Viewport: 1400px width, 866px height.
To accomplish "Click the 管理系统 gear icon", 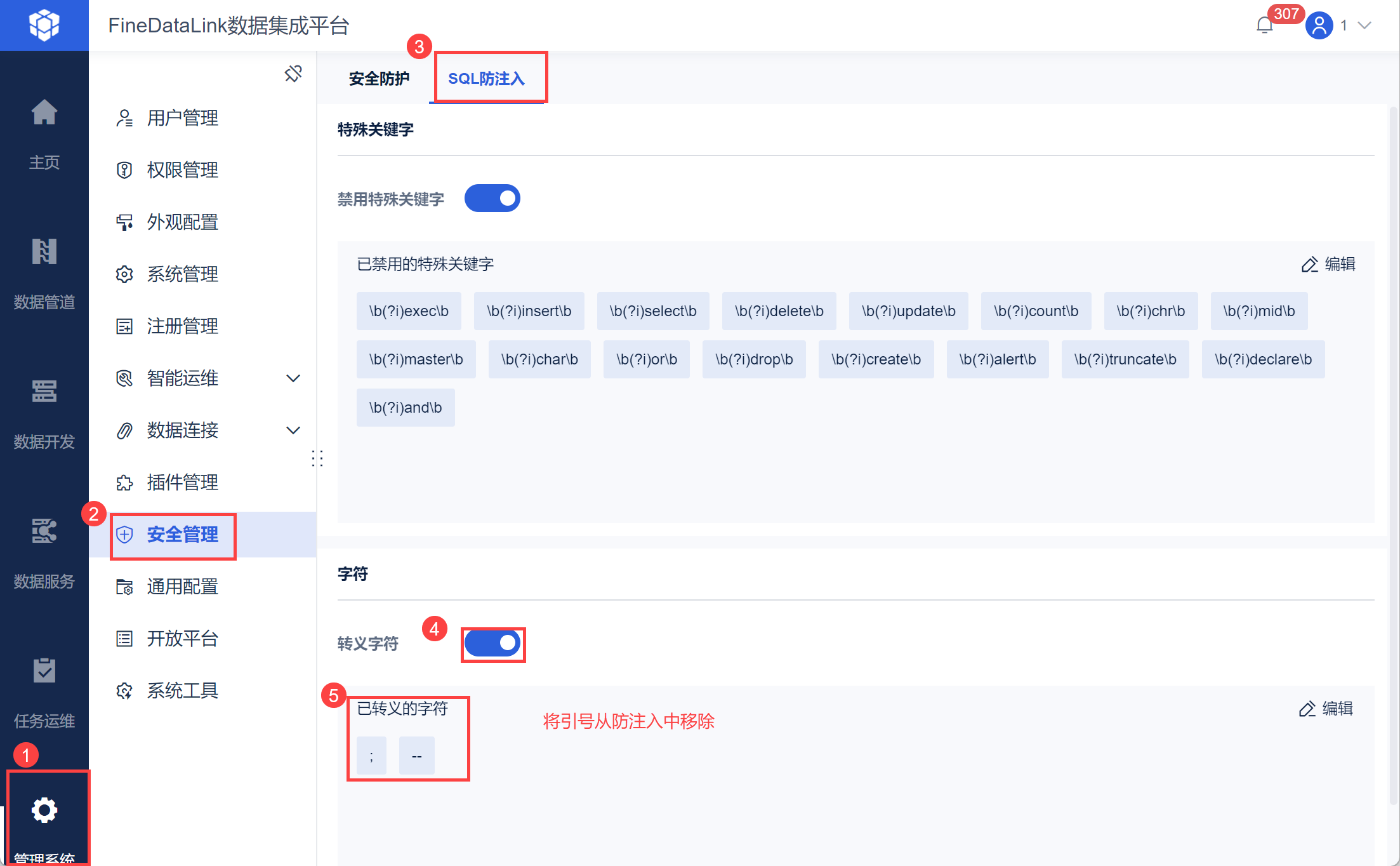I will tap(44, 810).
